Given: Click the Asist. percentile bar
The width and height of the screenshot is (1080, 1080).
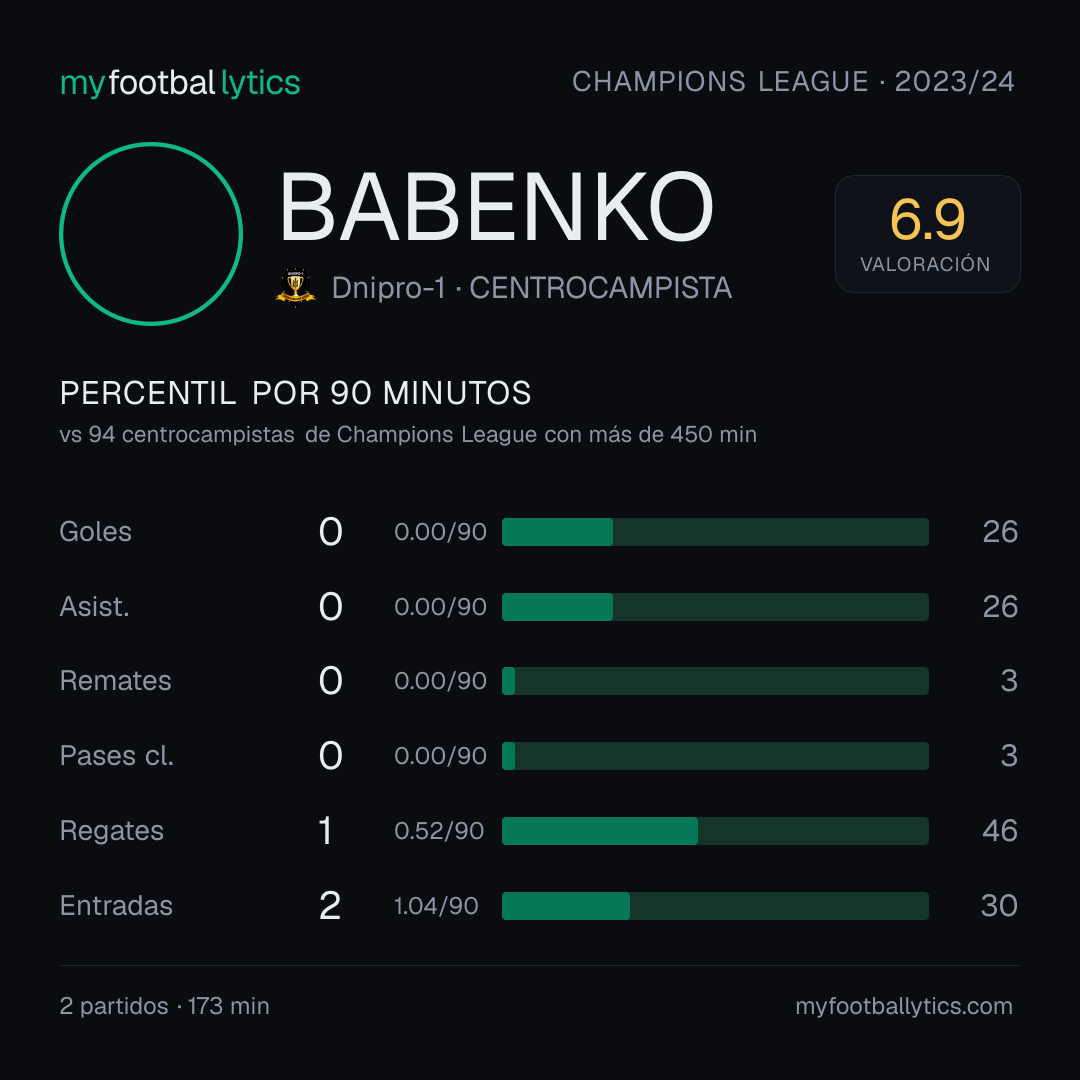Looking at the screenshot, I should pos(715,607).
